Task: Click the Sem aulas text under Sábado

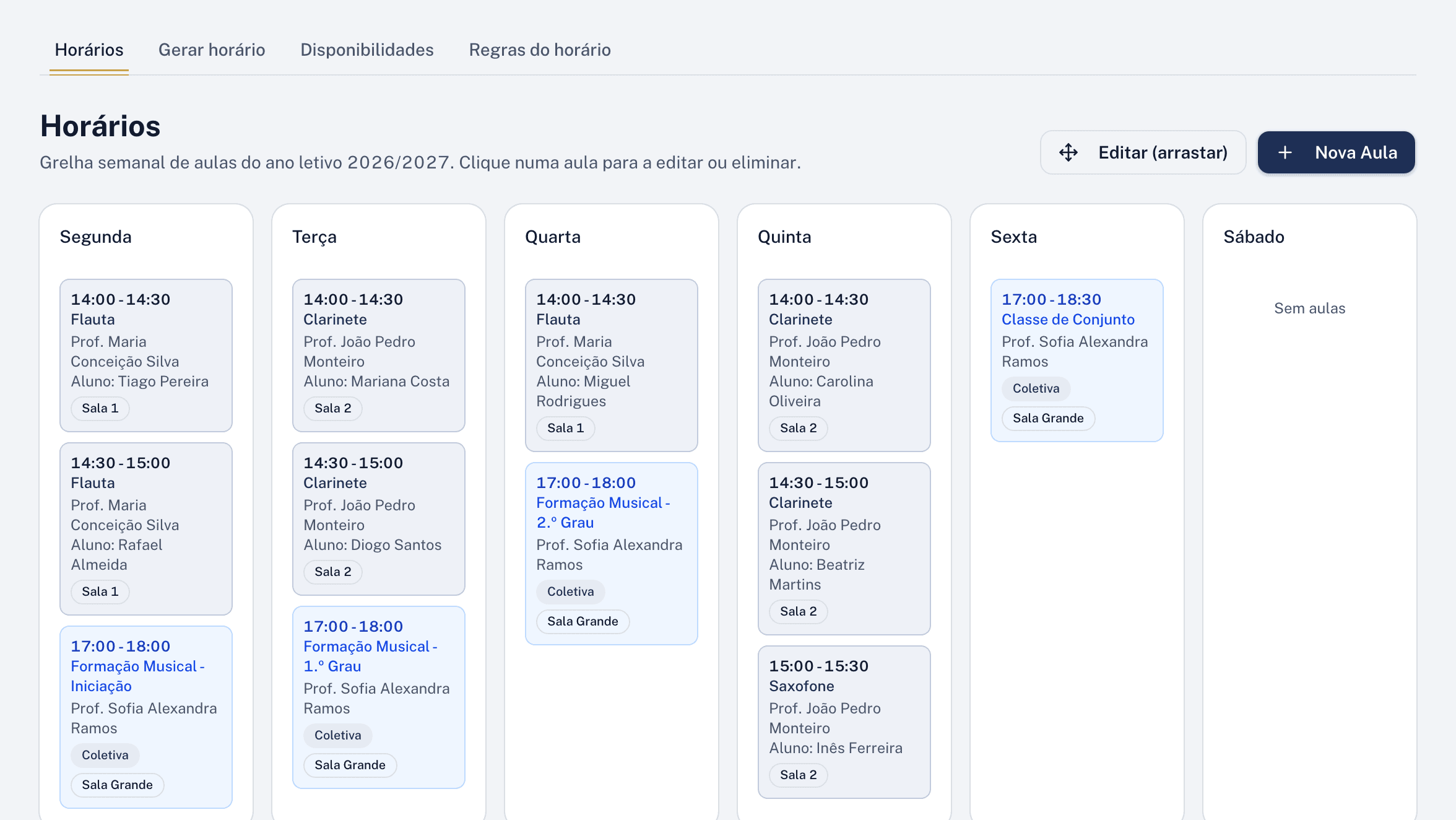Action: point(1310,308)
